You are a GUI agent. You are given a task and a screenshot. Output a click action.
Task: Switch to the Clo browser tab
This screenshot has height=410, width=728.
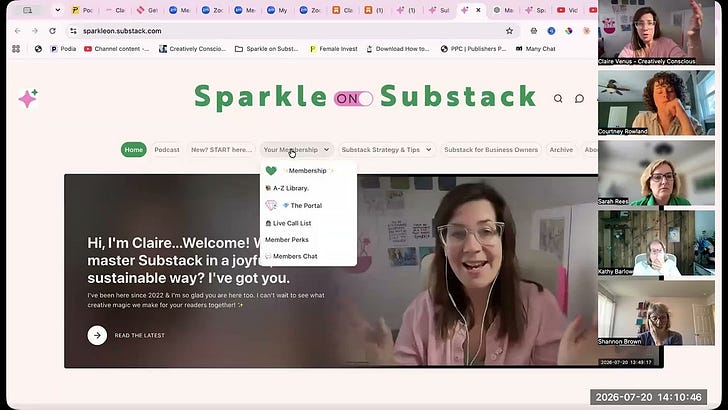343,10
